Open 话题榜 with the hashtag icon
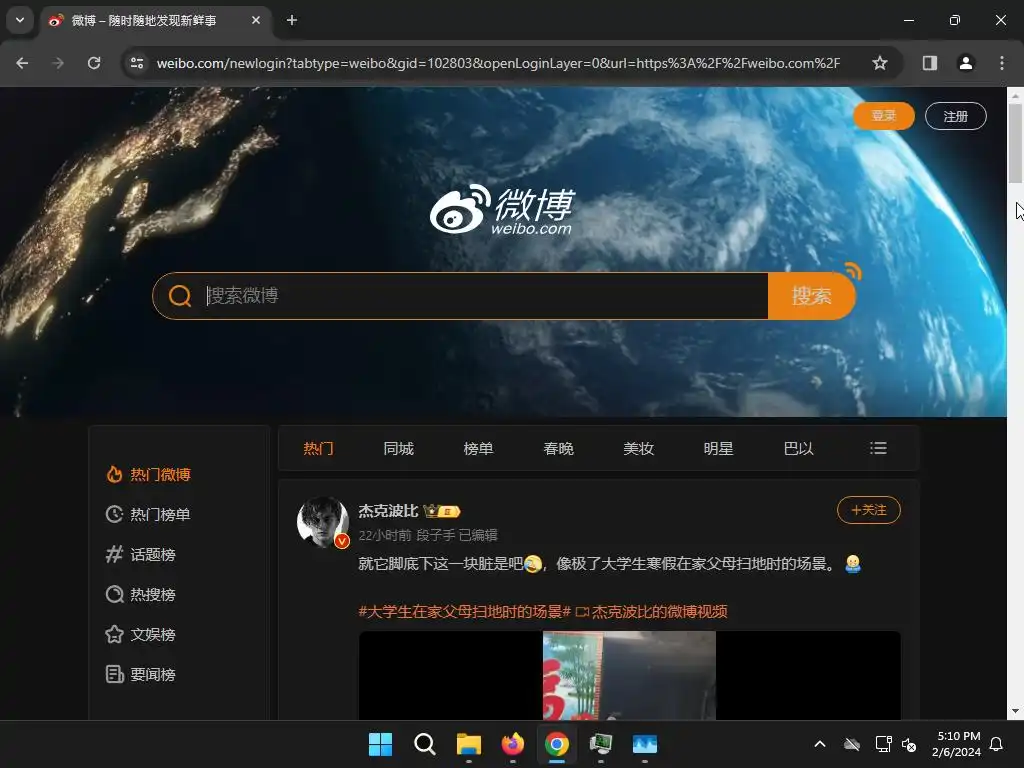1024x768 pixels. pyautogui.click(x=140, y=554)
